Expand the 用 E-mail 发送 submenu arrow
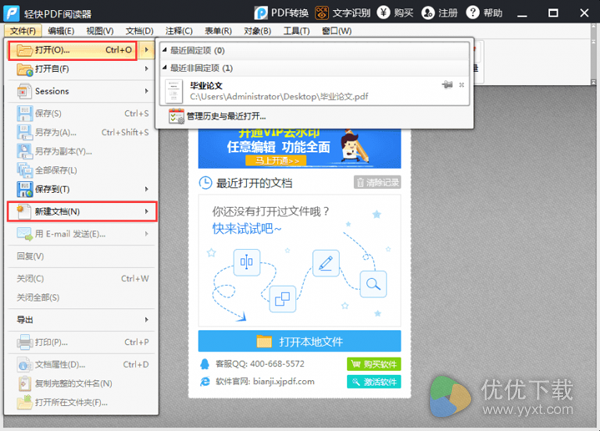Screen dimensions: 600x431 [x=147, y=234]
